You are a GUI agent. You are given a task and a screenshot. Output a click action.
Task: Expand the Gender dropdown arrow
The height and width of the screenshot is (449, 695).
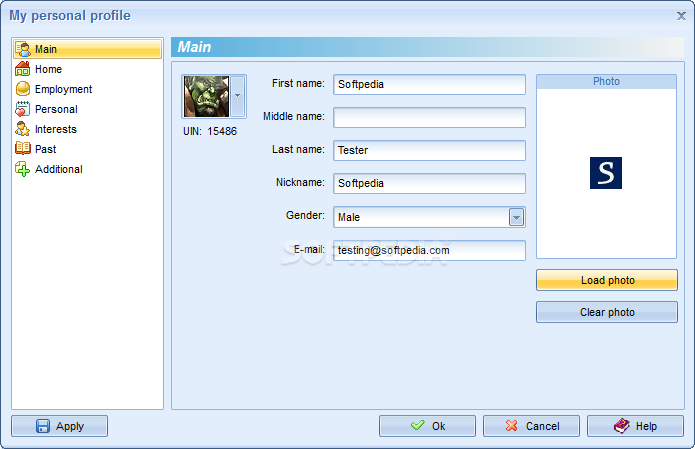tap(516, 217)
